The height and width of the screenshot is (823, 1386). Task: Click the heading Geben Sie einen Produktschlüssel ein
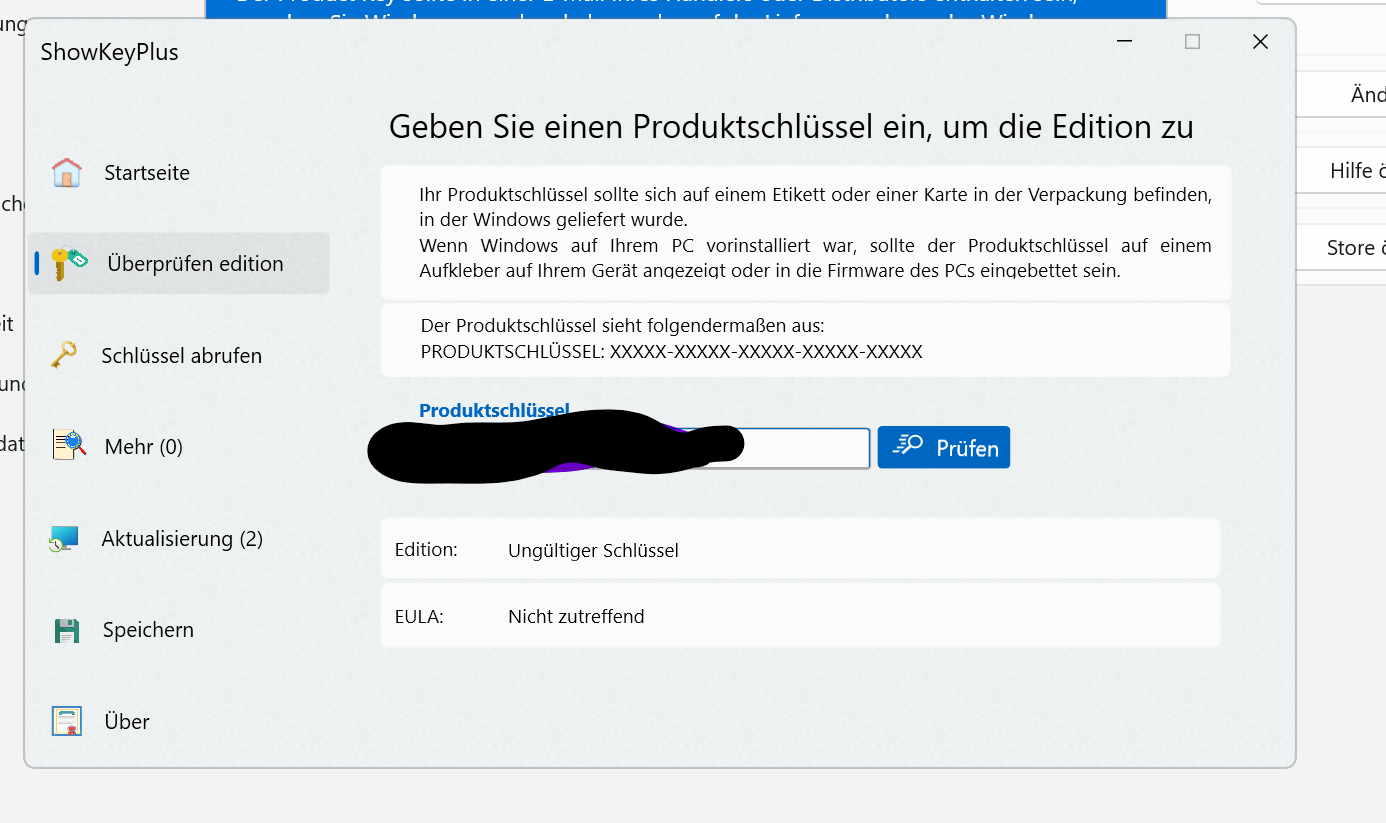[791, 127]
